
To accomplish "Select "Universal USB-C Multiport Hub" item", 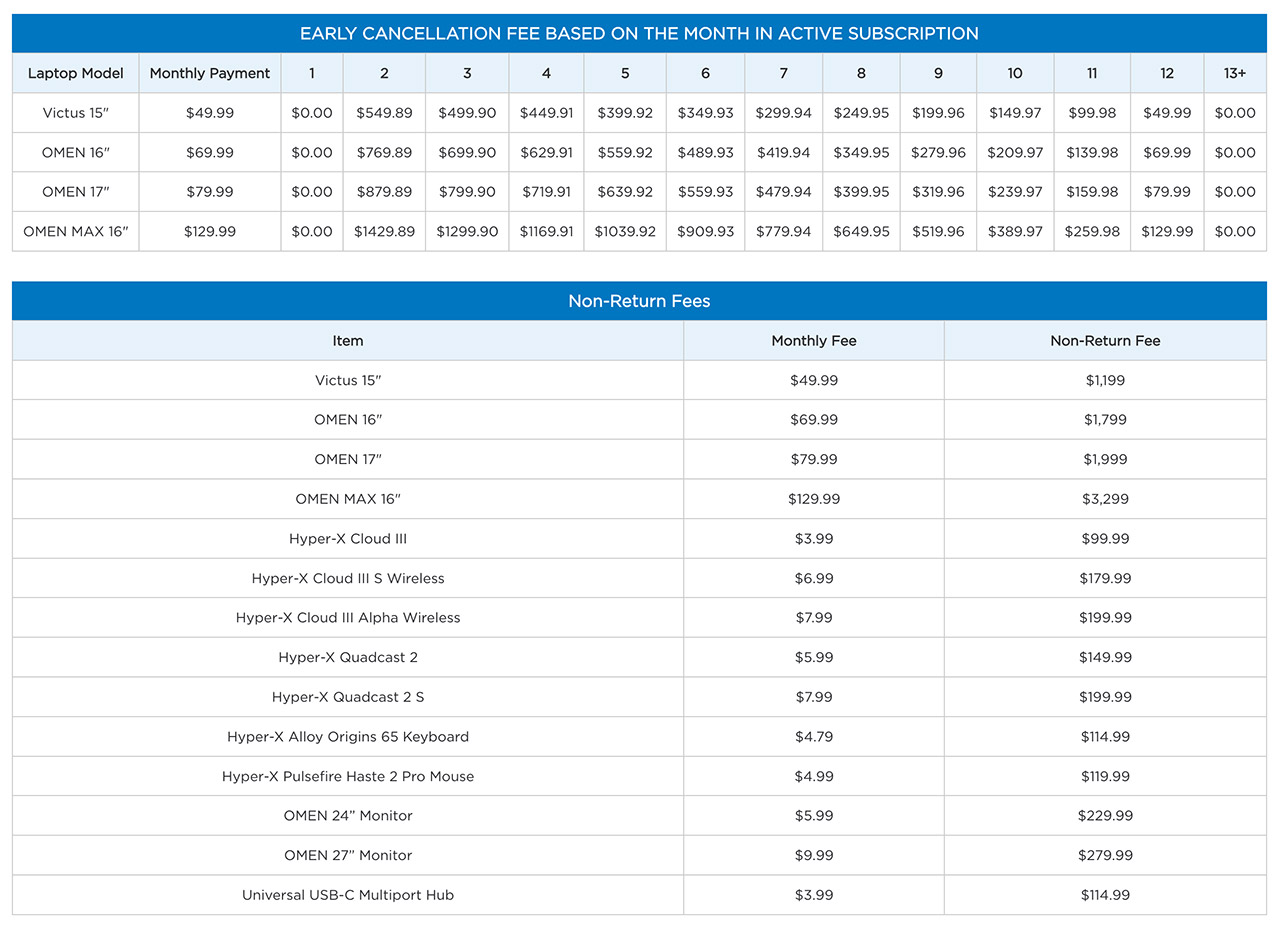I will (348, 895).
